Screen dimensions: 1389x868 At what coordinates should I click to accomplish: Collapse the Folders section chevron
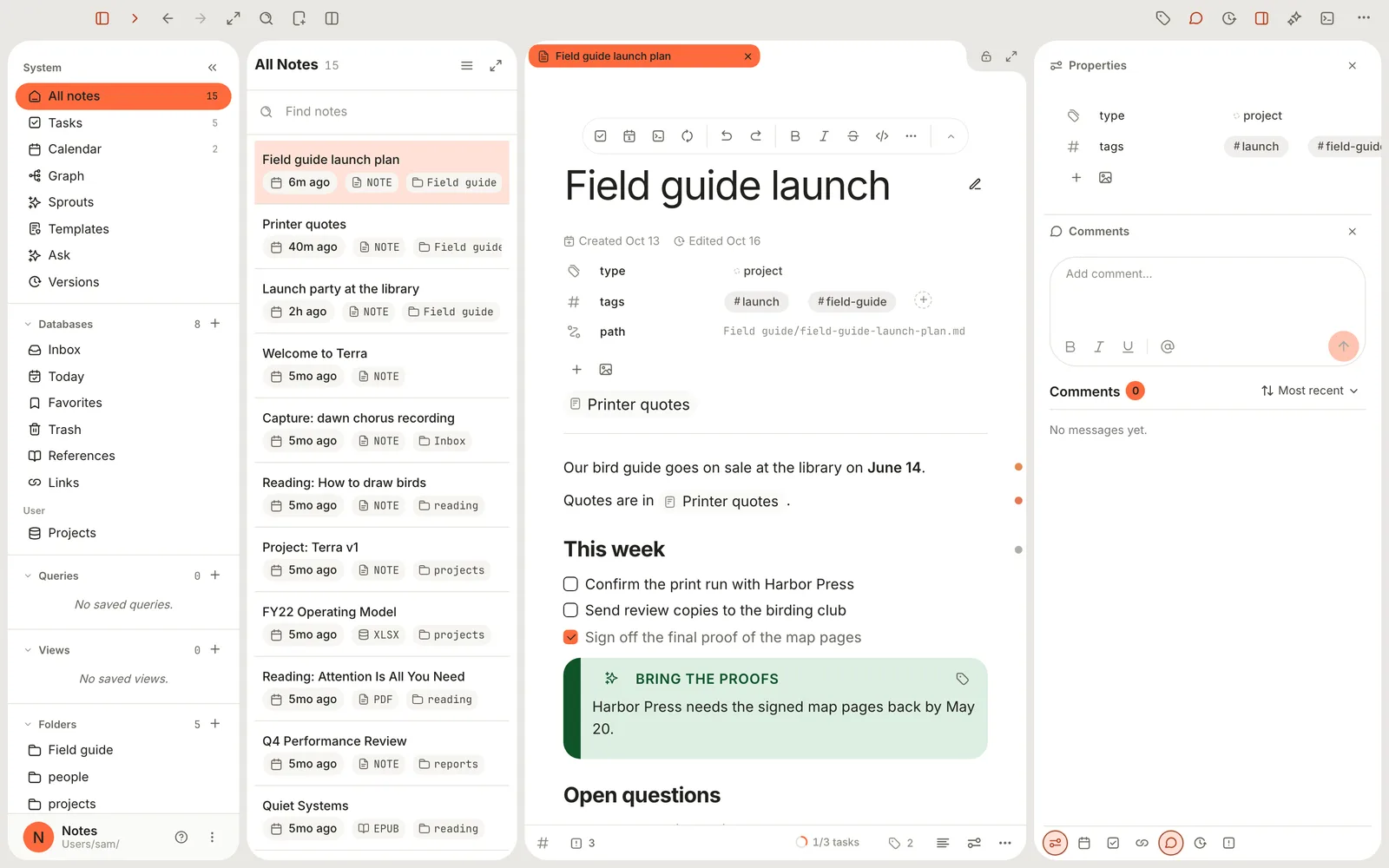coord(28,725)
